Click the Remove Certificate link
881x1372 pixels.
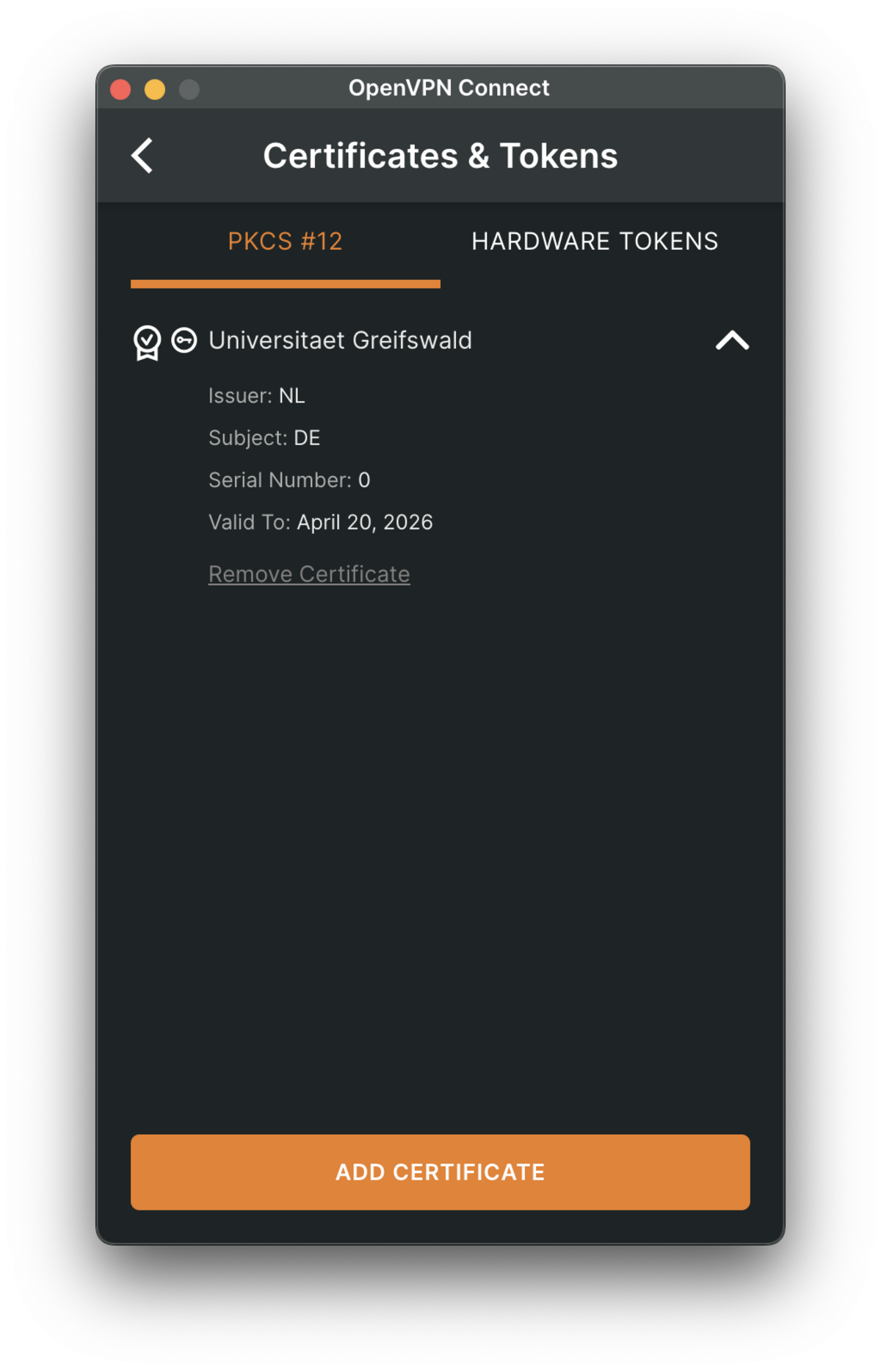tap(309, 574)
